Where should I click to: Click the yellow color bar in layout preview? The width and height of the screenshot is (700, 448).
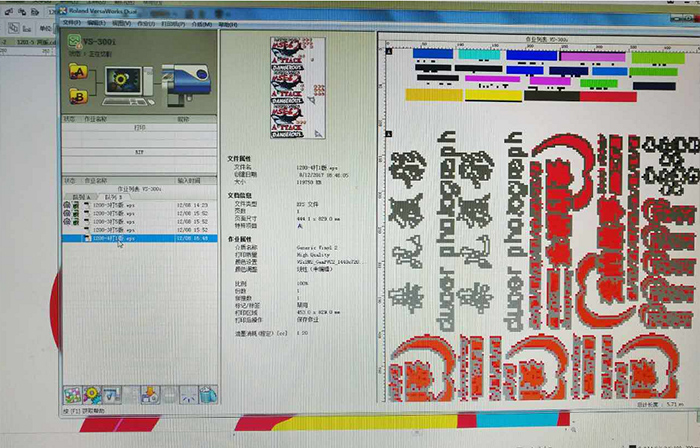click(493, 95)
